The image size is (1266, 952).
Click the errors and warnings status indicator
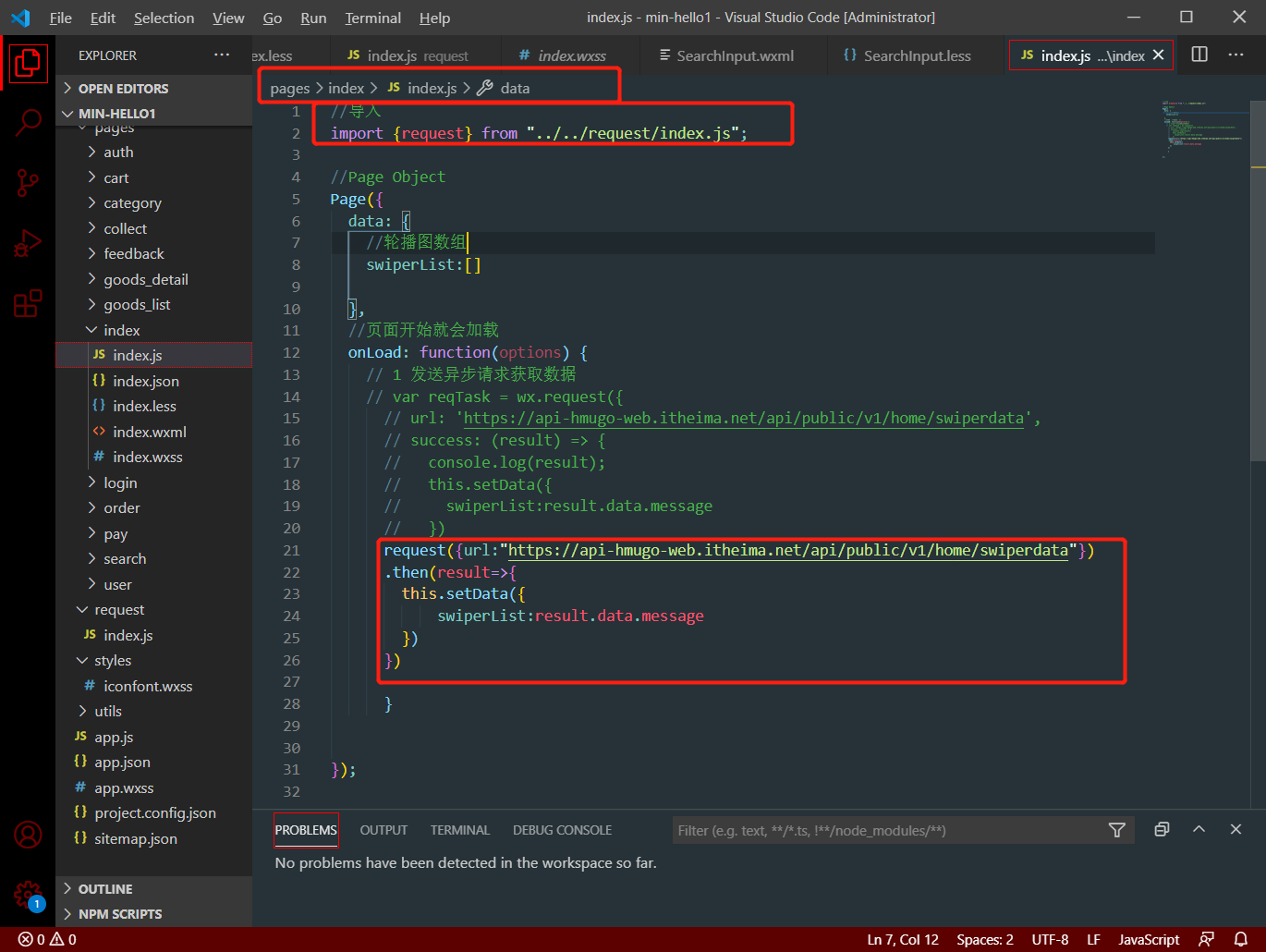point(47,939)
